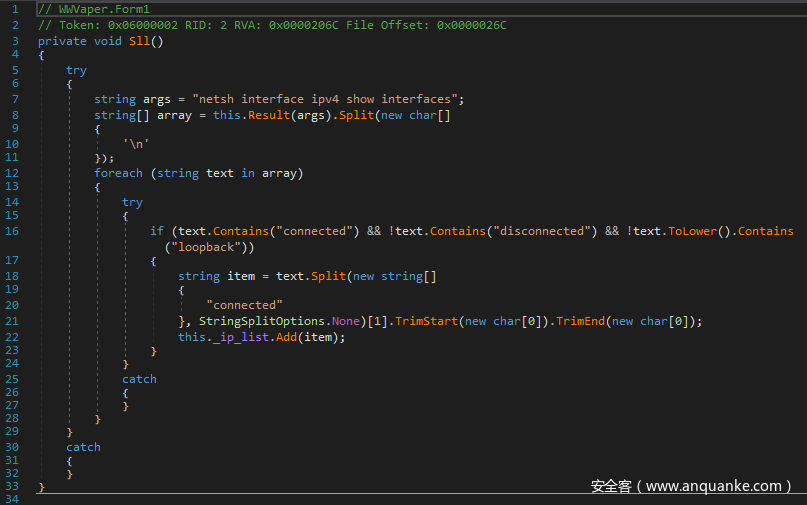Screen dimensions: 807x505
Task: Click the _ip_list field reference
Action: 249,337
